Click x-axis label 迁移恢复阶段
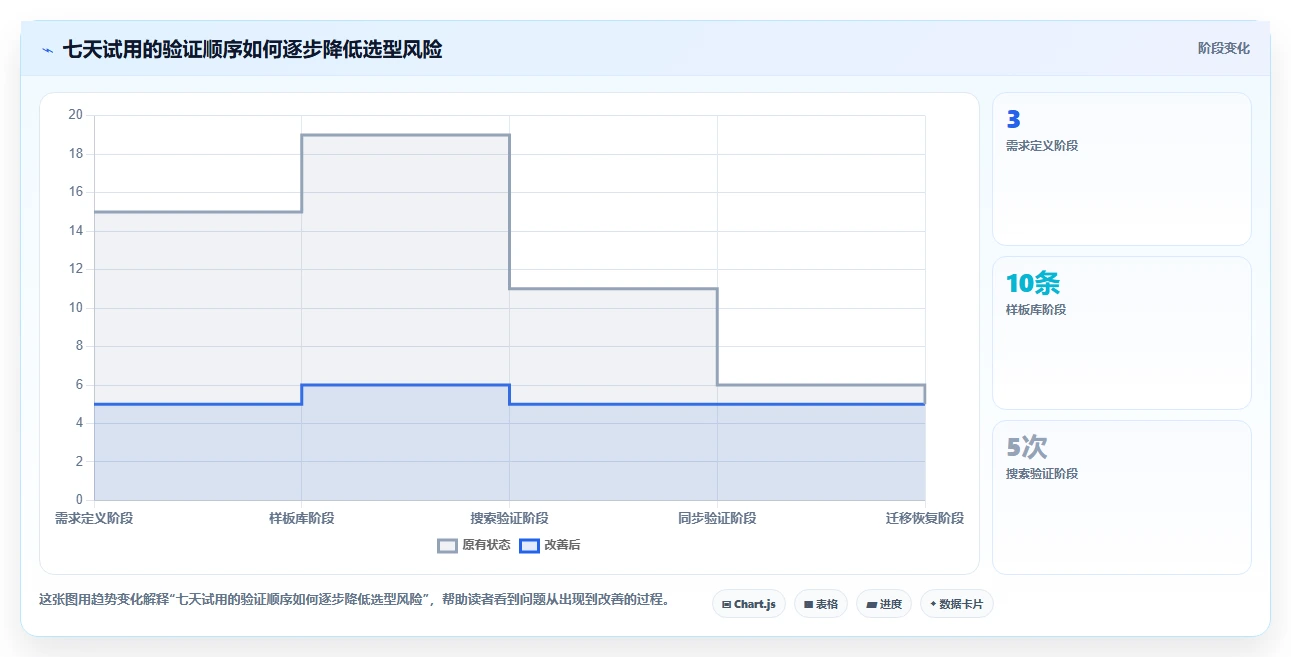The image size is (1291, 657). 925,518
